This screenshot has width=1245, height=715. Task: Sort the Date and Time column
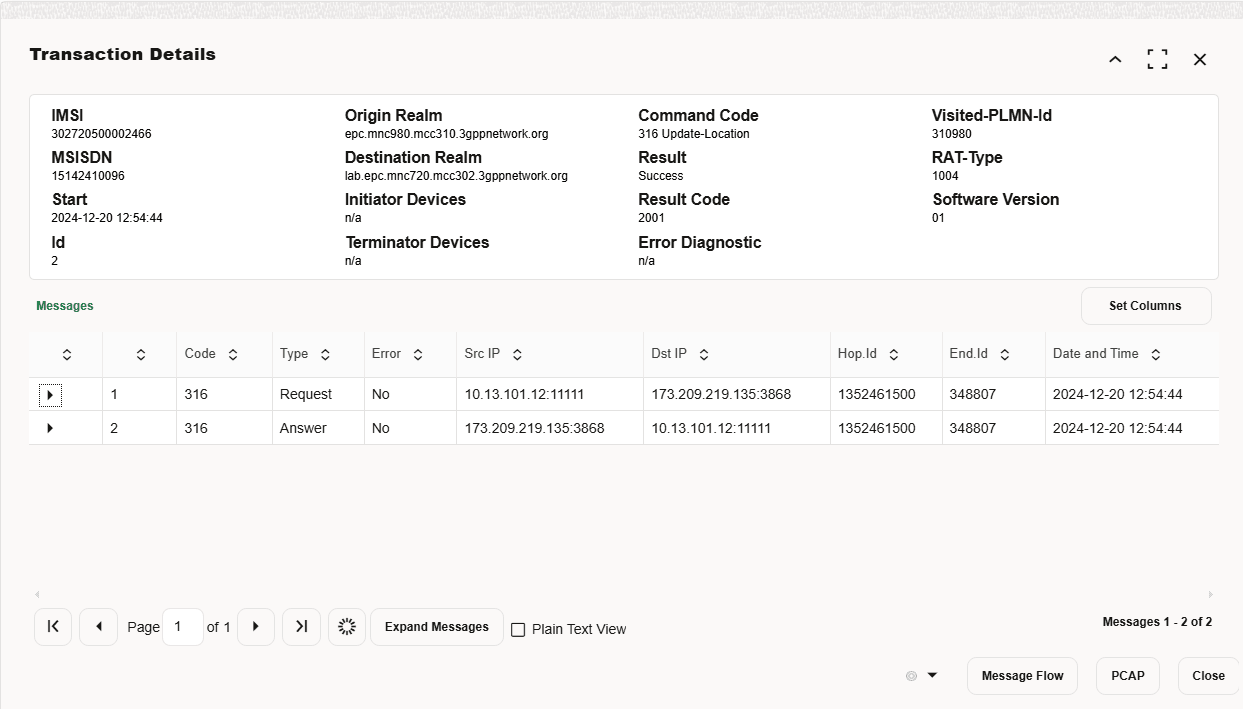(1155, 353)
